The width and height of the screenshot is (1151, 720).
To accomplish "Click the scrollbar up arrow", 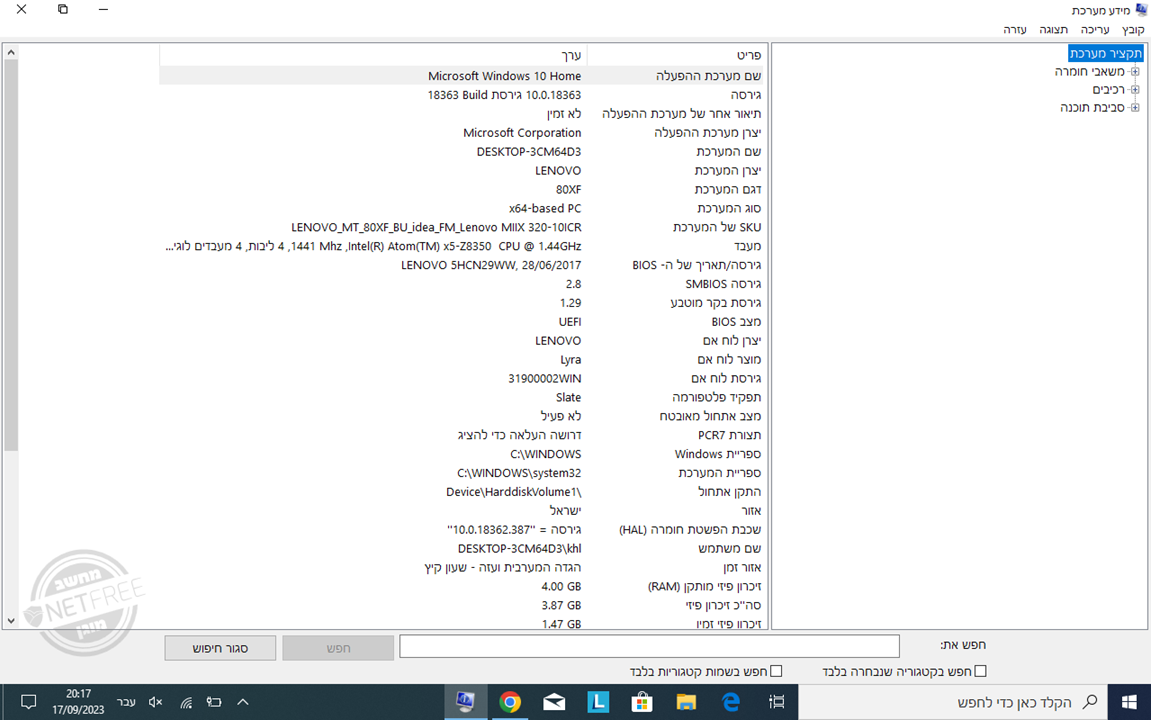I will (x=10, y=53).
